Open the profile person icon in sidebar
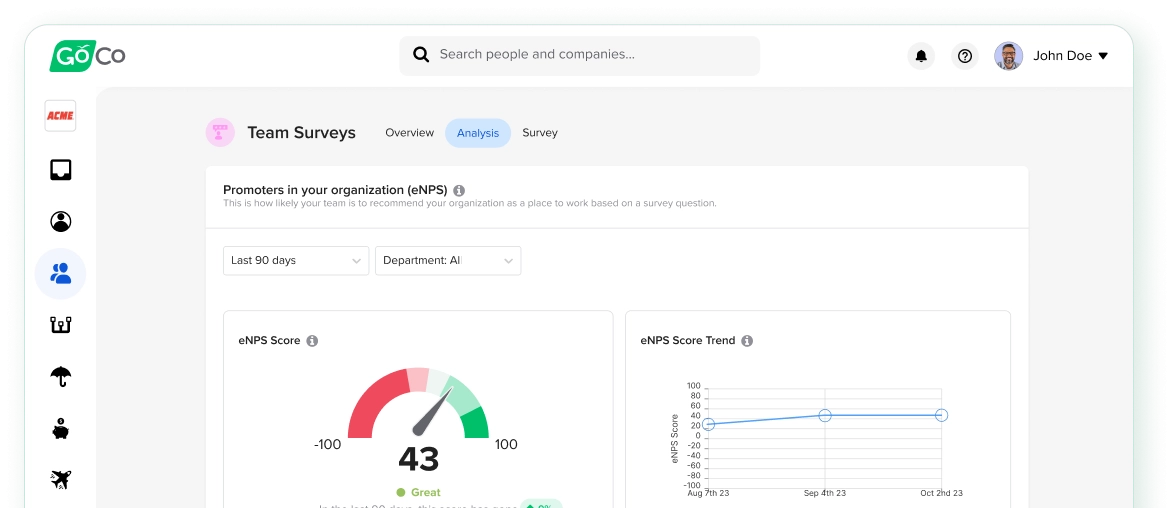 [x=61, y=221]
